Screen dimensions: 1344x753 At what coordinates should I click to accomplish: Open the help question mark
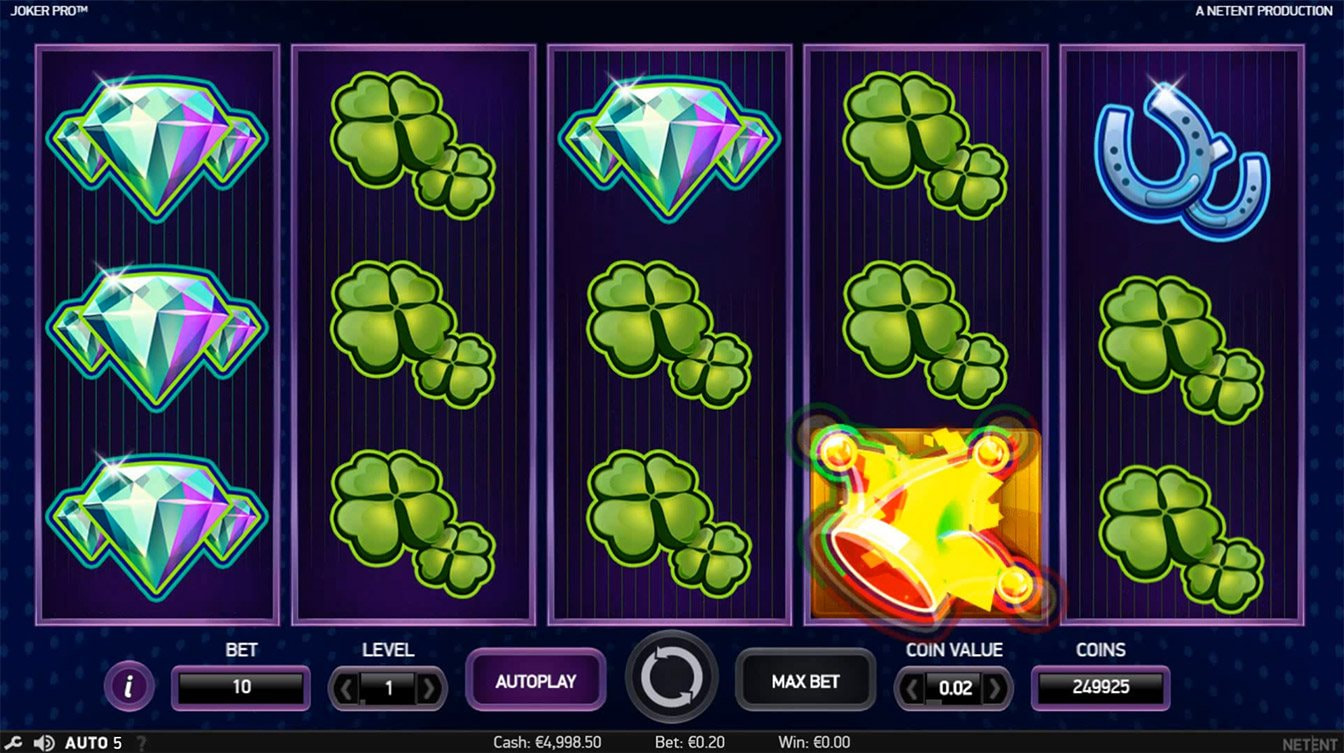[141, 743]
